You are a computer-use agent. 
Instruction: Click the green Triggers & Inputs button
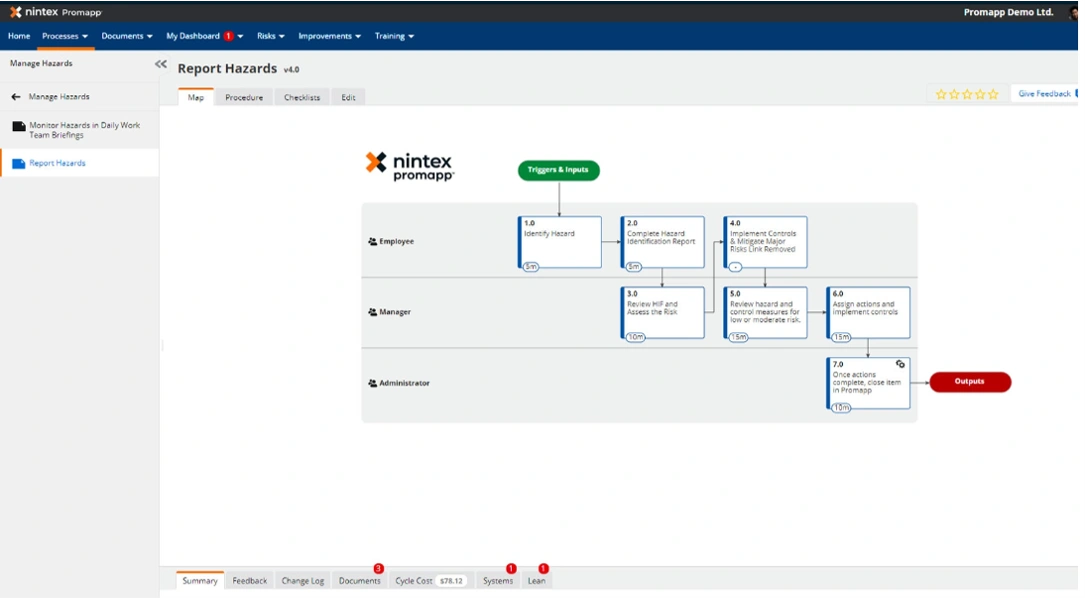pos(558,170)
